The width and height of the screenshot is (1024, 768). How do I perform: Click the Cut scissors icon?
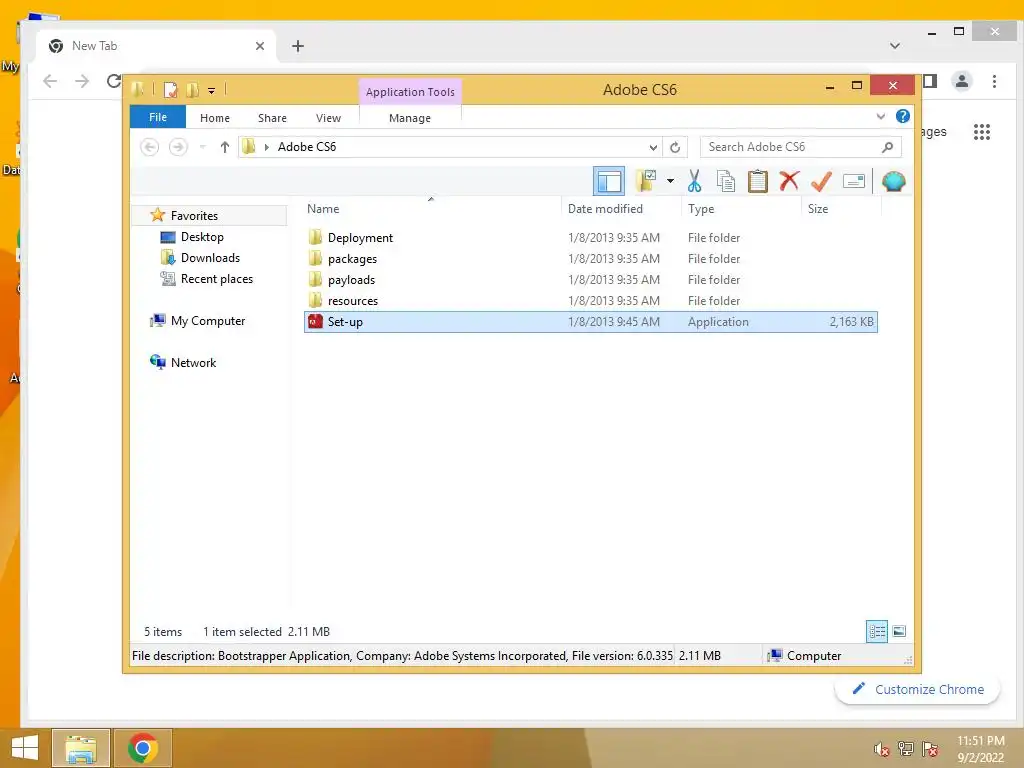coord(694,181)
